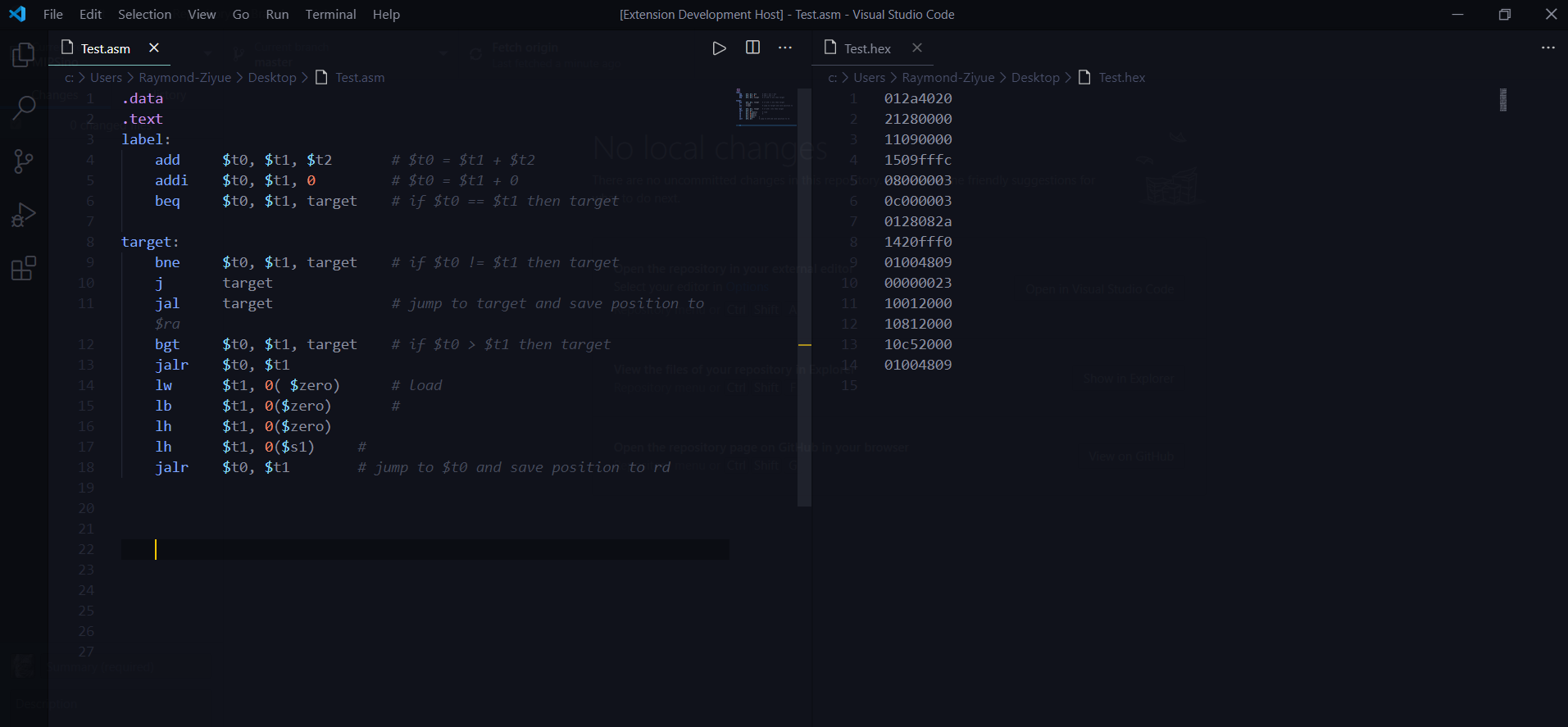Open the Go menu

click(241, 14)
